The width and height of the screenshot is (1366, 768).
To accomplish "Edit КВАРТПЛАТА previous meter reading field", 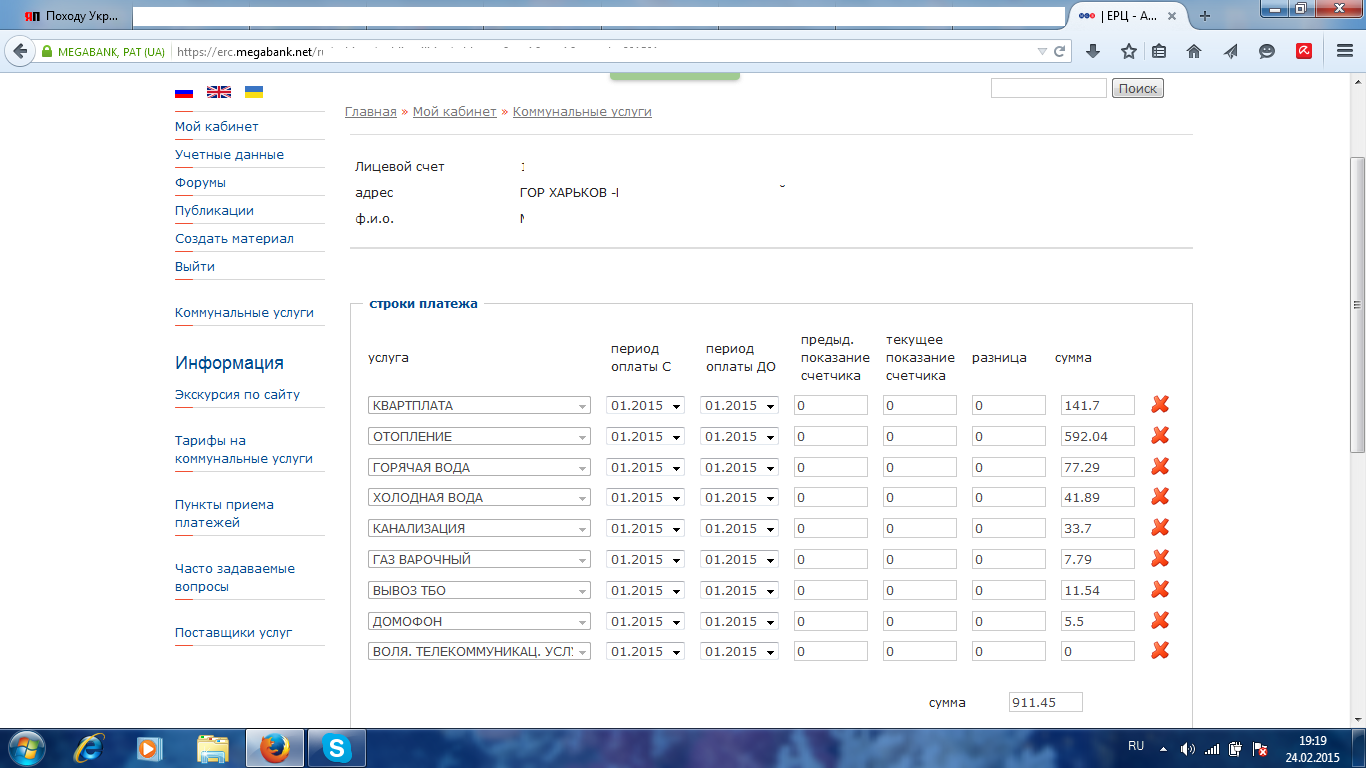I will pyautogui.click(x=831, y=406).
